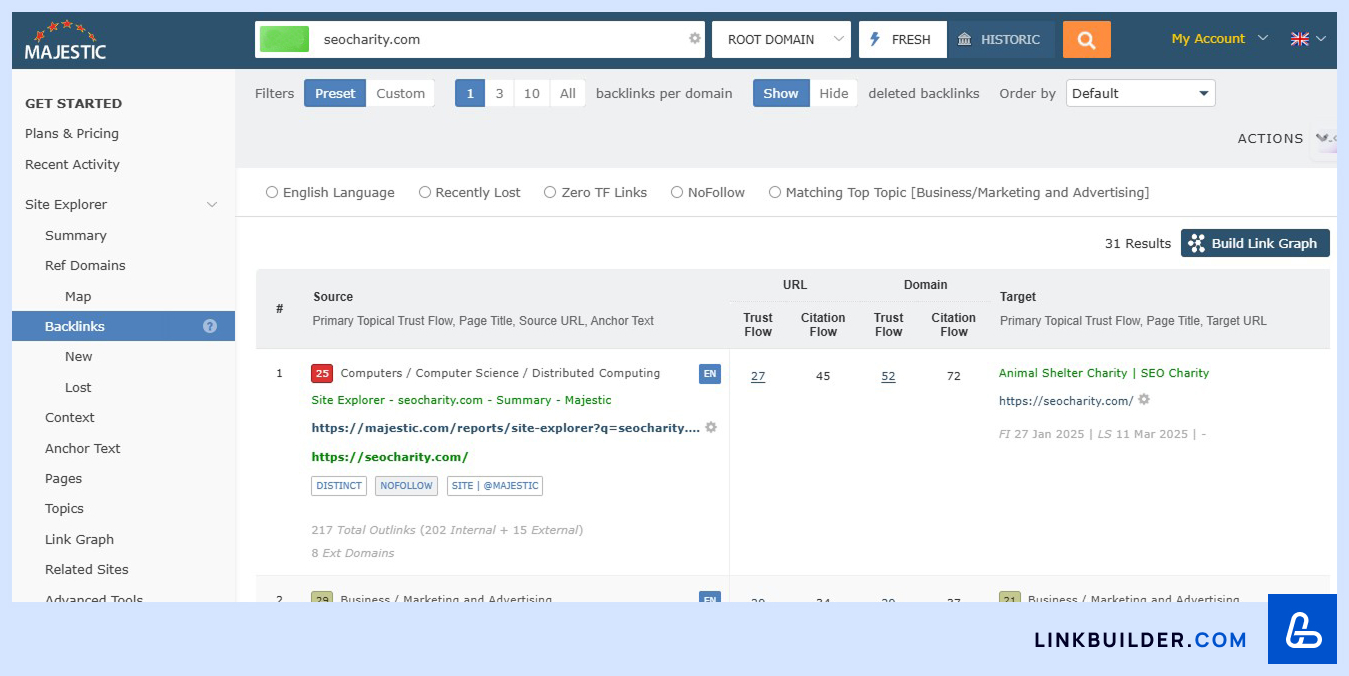Click Backlinks help question mark icon
Image resolution: width=1349 pixels, height=676 pixels.
(210, 326)
